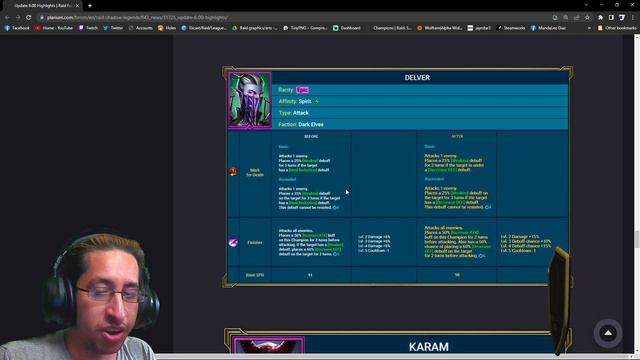This screenshot has width=640, height=360.
Task: Click the zoom magnifier icon in address bar
Action: (x=566, y=18)
